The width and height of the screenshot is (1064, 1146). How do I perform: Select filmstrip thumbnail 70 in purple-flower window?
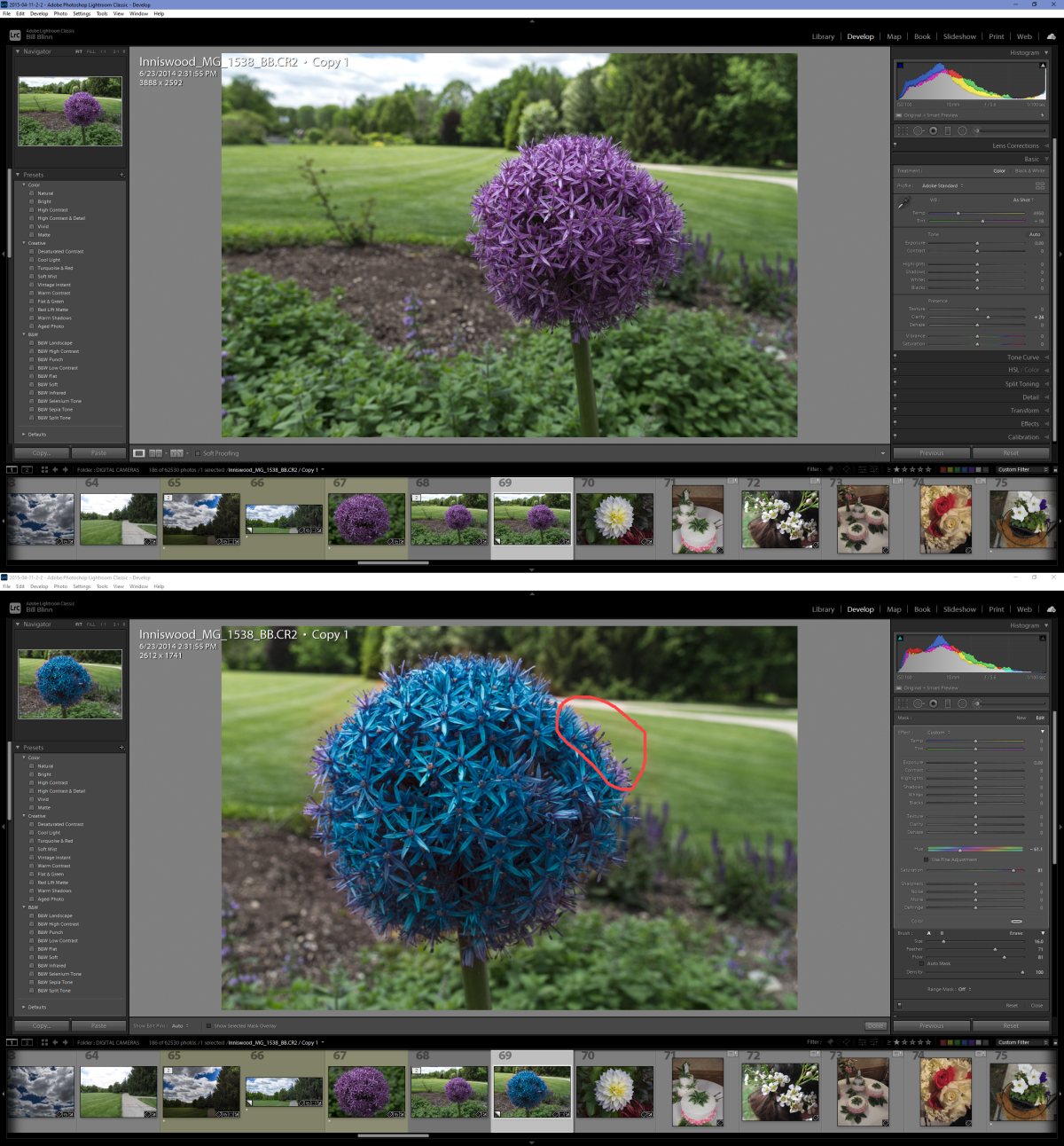(614, 518)
